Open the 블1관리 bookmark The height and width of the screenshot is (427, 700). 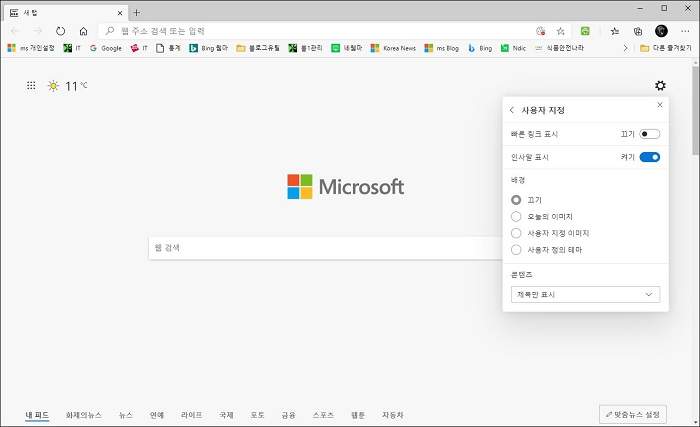pyautogui.click(x=305, y=48)
